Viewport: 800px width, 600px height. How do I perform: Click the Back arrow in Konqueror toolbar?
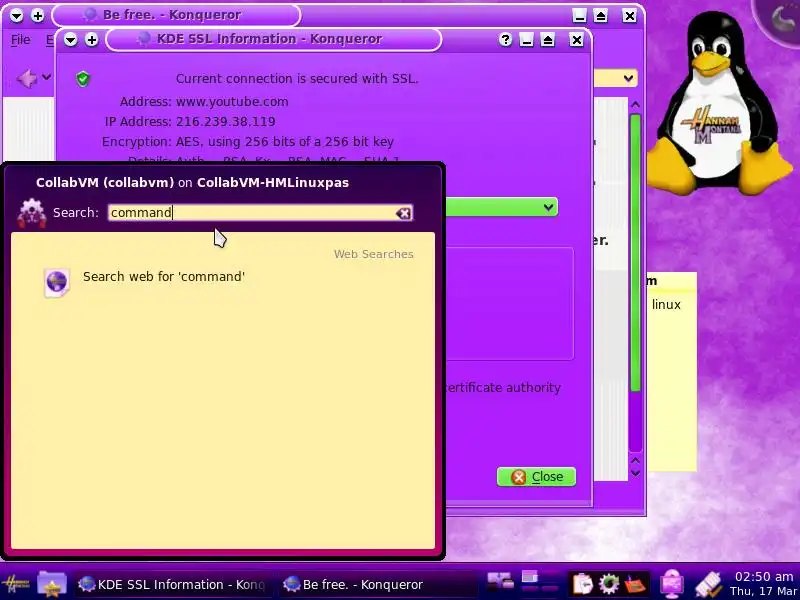[27, 78]
